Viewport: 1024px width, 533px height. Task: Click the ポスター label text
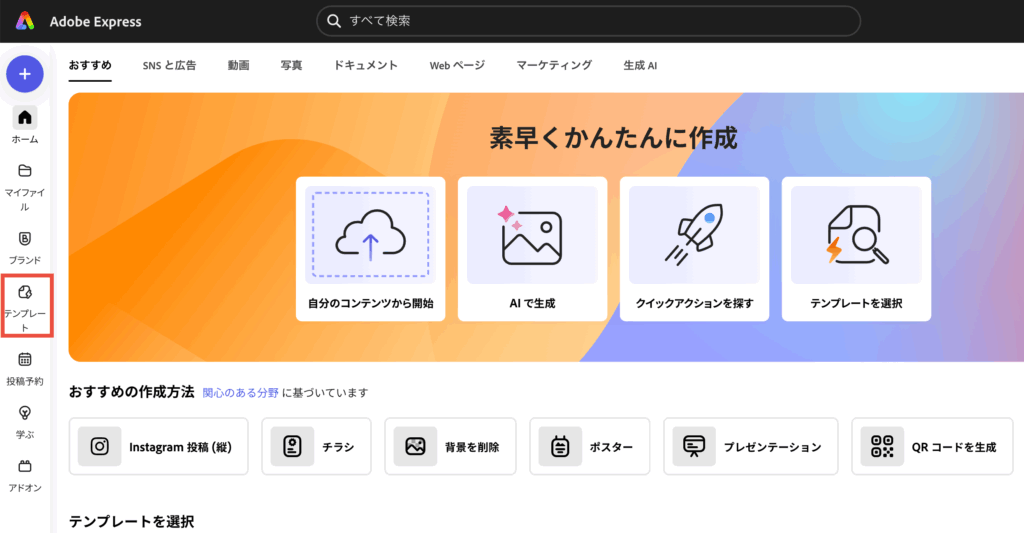tap(611, 447)
